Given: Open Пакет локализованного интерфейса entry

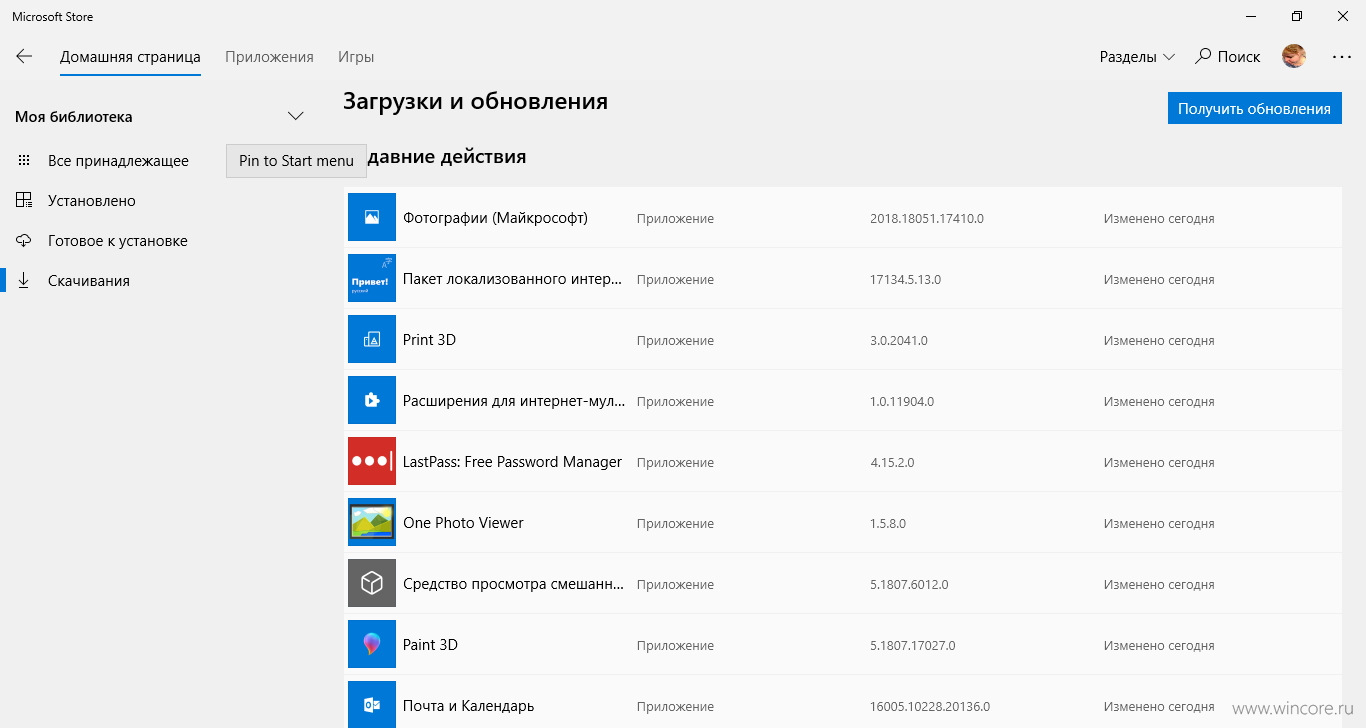Looking at the screenshot, I should point(514,279).
